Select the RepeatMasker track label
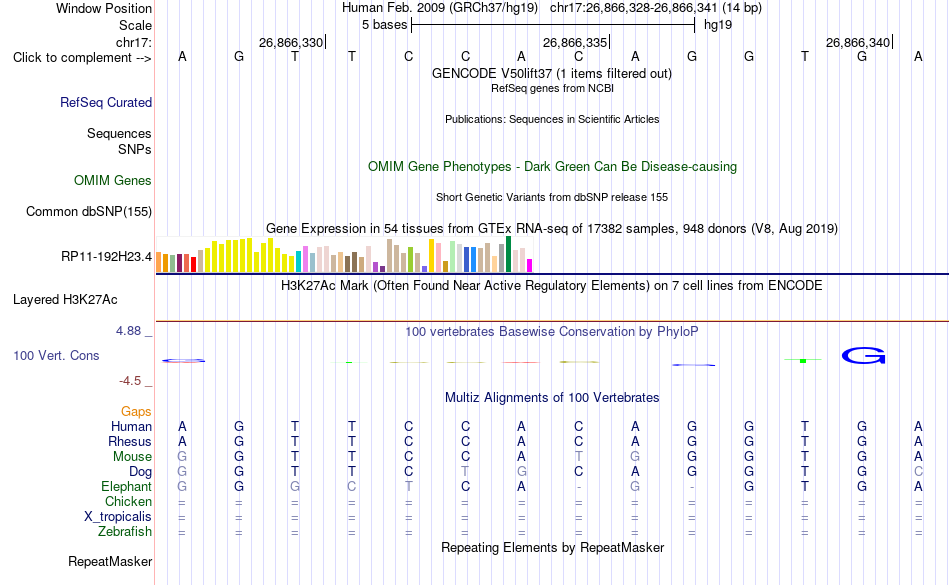950x585 pixels. tap(110, 561)
